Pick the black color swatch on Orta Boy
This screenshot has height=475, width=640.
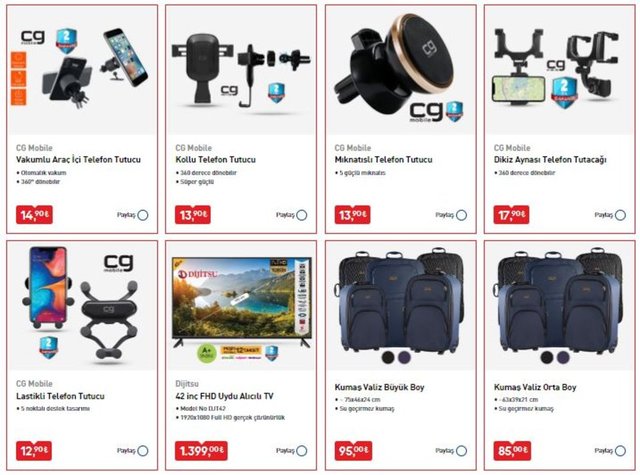click(x=547, y=357)
